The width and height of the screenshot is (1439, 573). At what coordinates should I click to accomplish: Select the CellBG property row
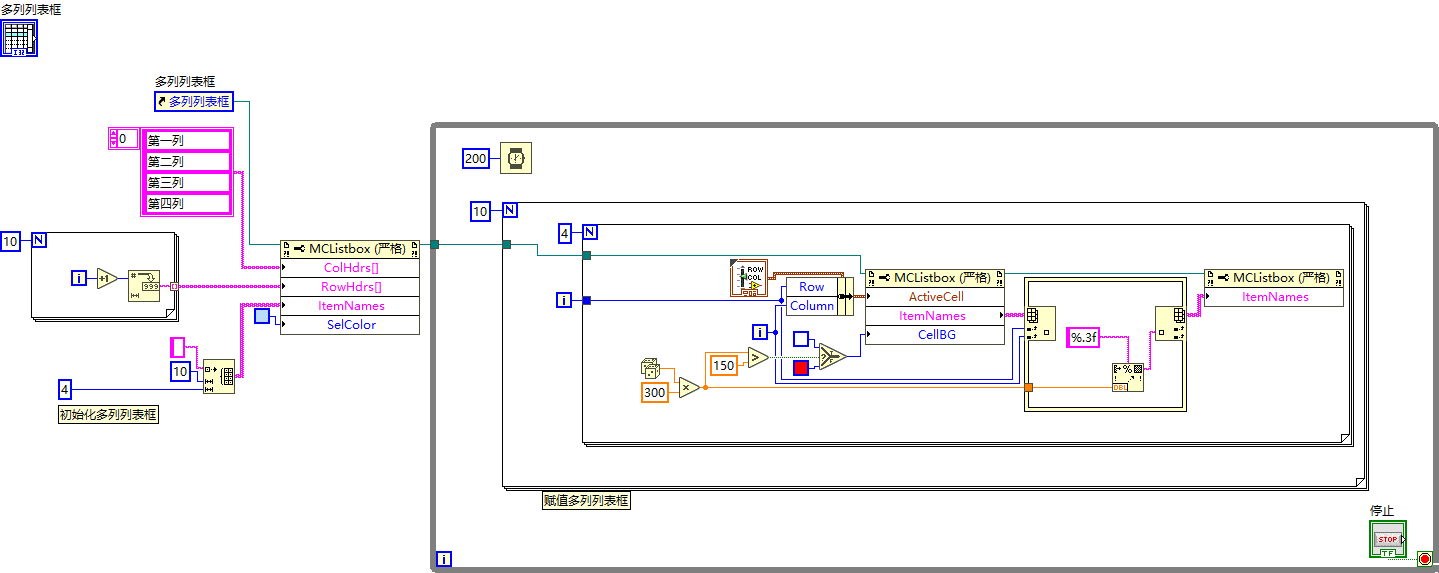(935, 335)
